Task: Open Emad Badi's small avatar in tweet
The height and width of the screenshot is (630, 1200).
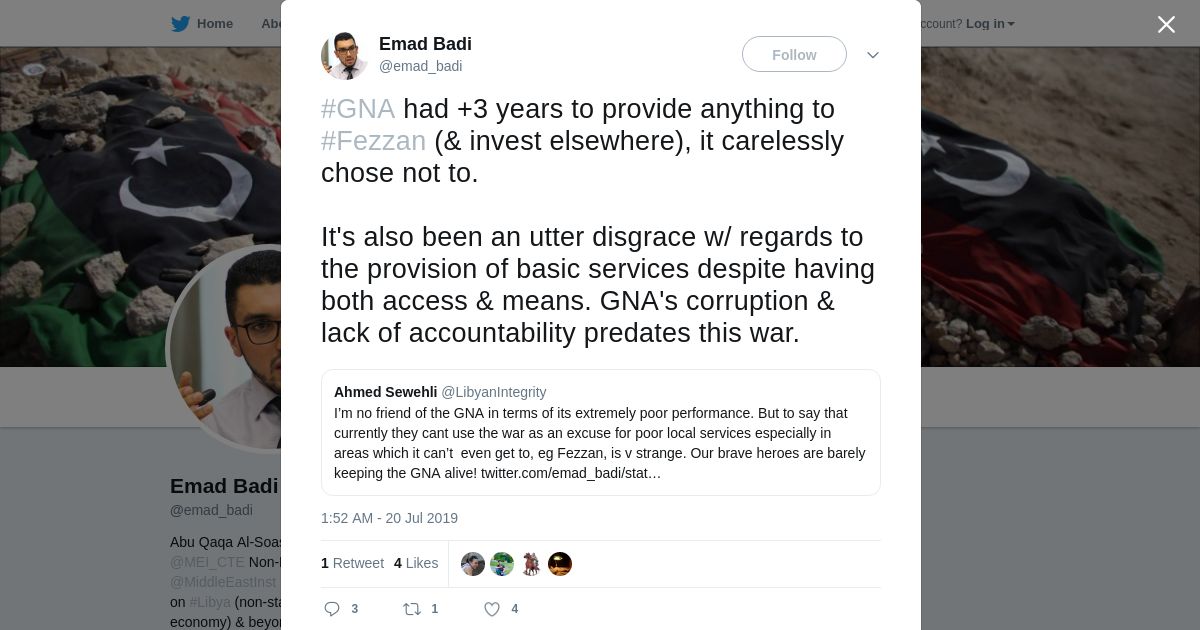Action: click(344, 55)
